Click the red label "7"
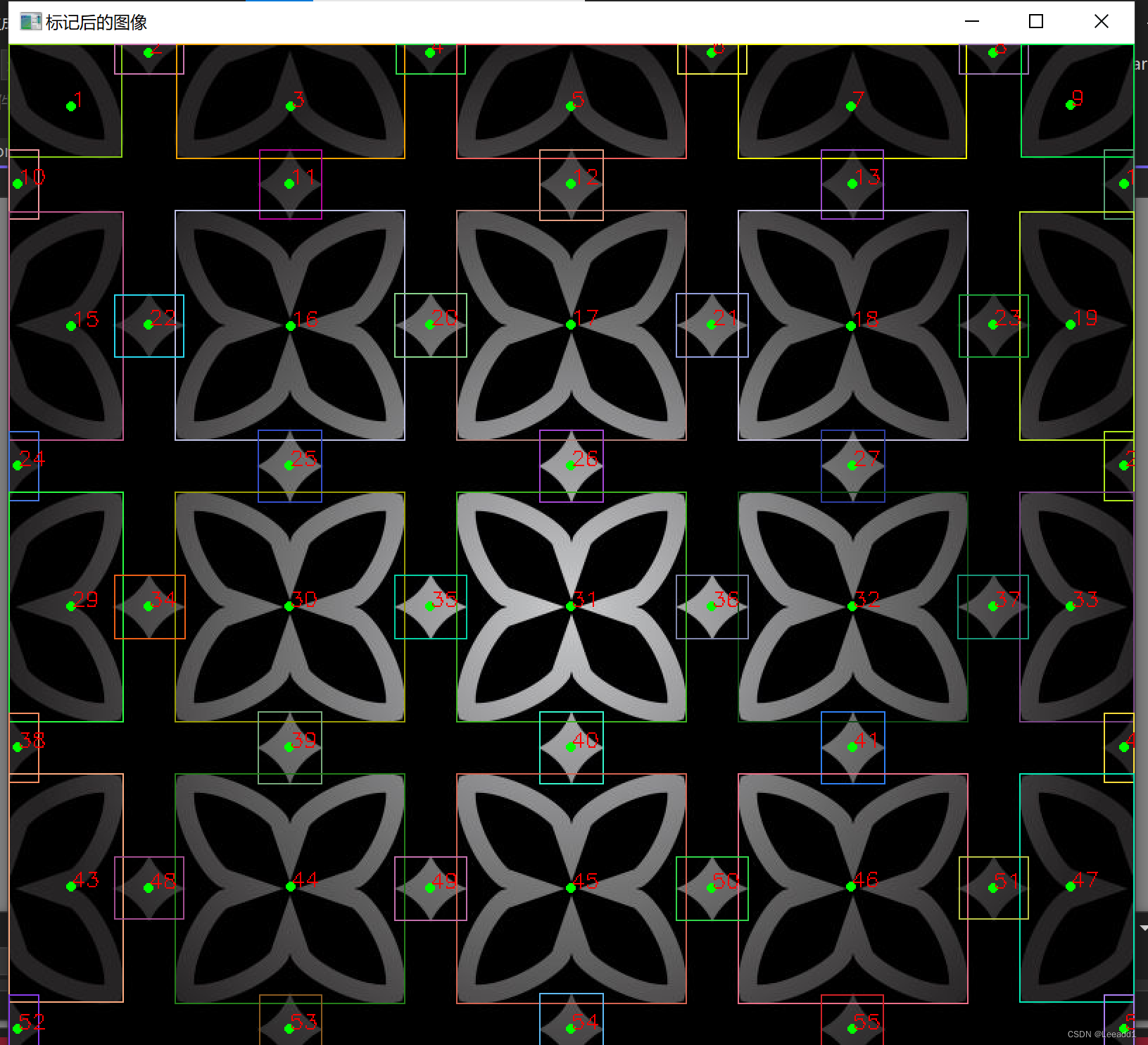 [x=859, y=99]
